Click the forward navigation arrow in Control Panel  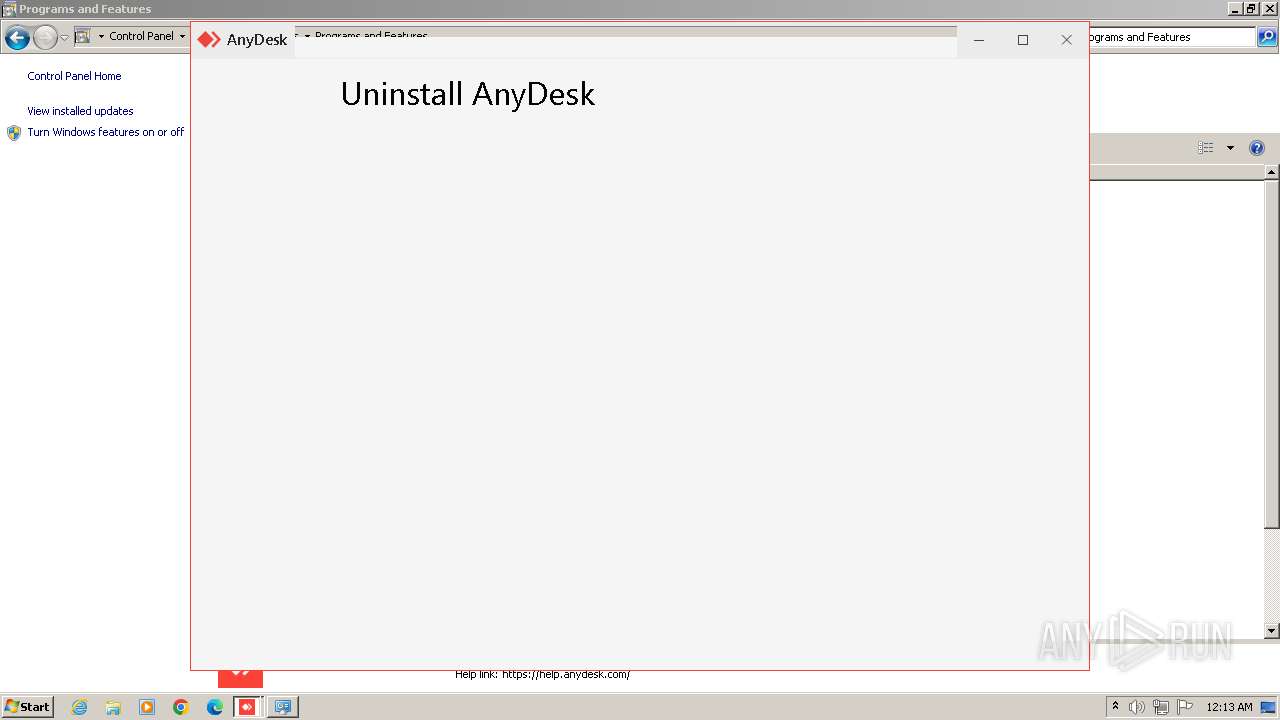(45, 38)
